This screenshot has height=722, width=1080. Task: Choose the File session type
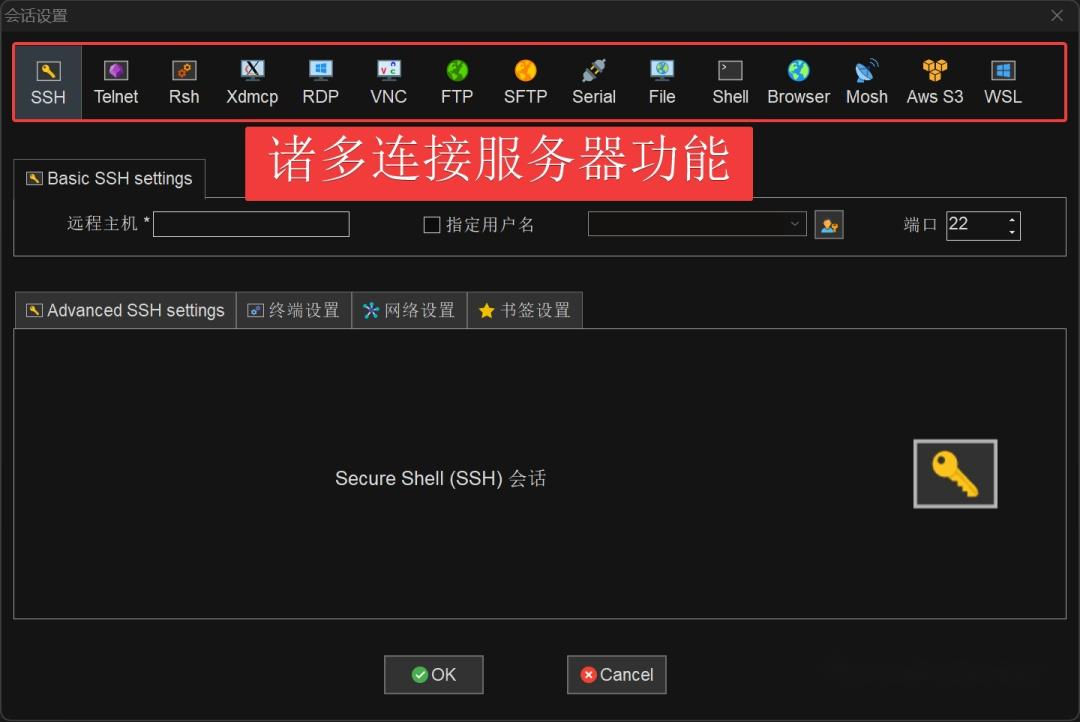662,83
